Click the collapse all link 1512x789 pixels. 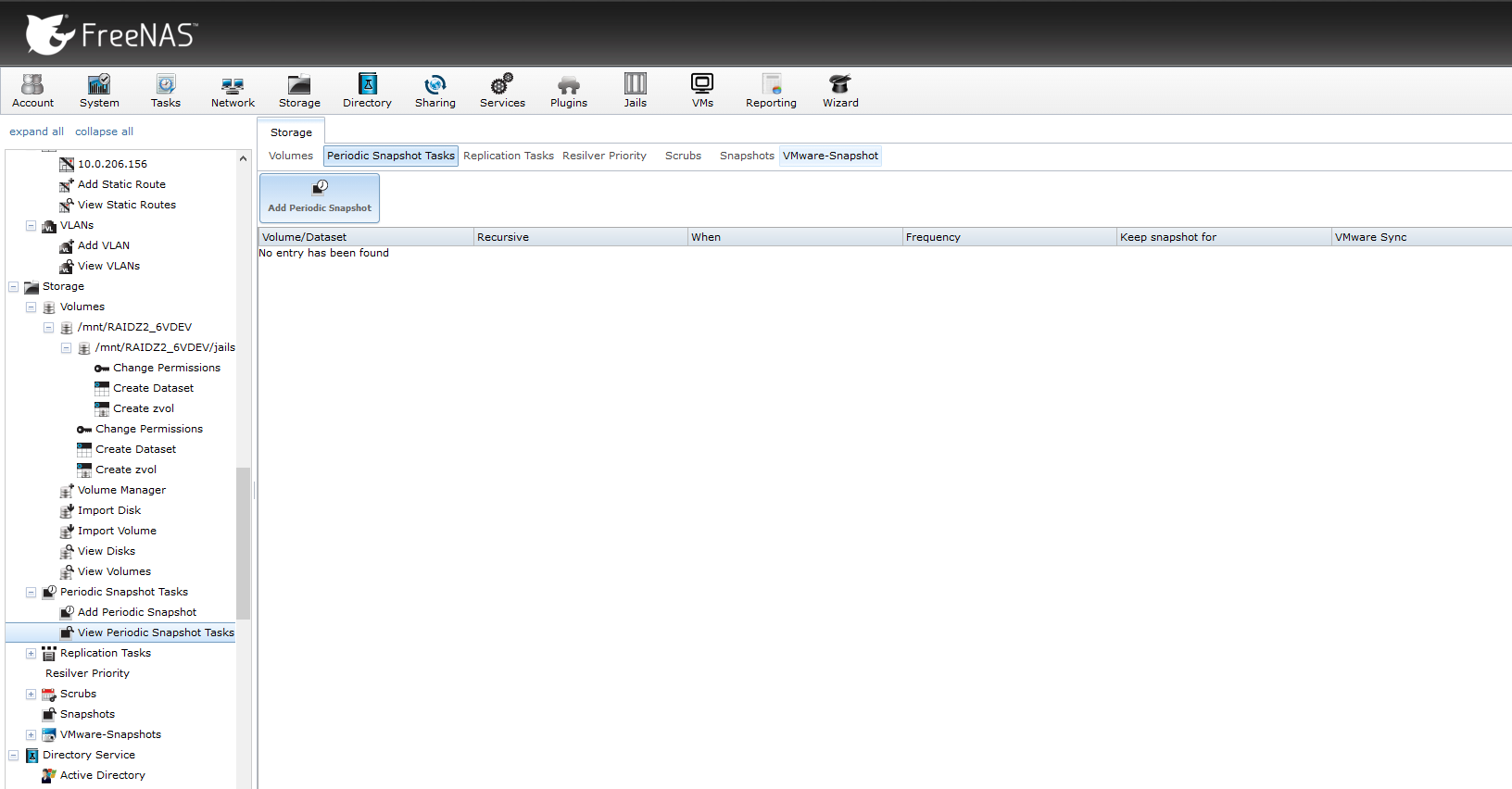[x=104, y=131]
